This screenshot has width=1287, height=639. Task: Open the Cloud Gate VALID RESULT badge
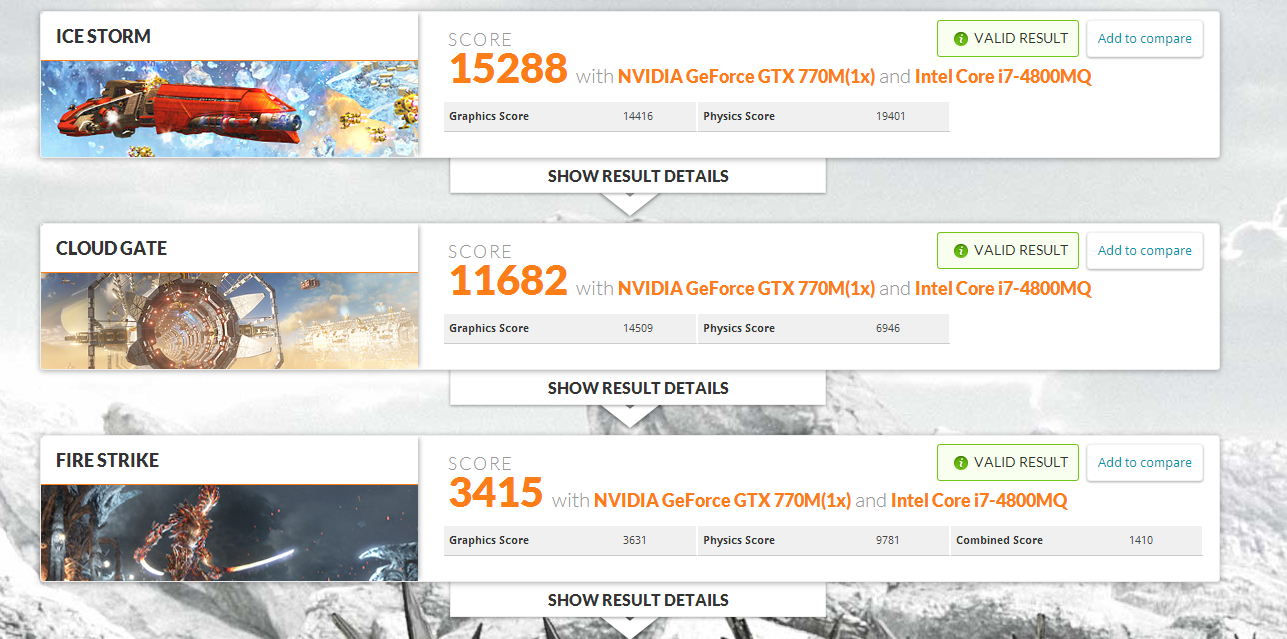[1008, 251]
